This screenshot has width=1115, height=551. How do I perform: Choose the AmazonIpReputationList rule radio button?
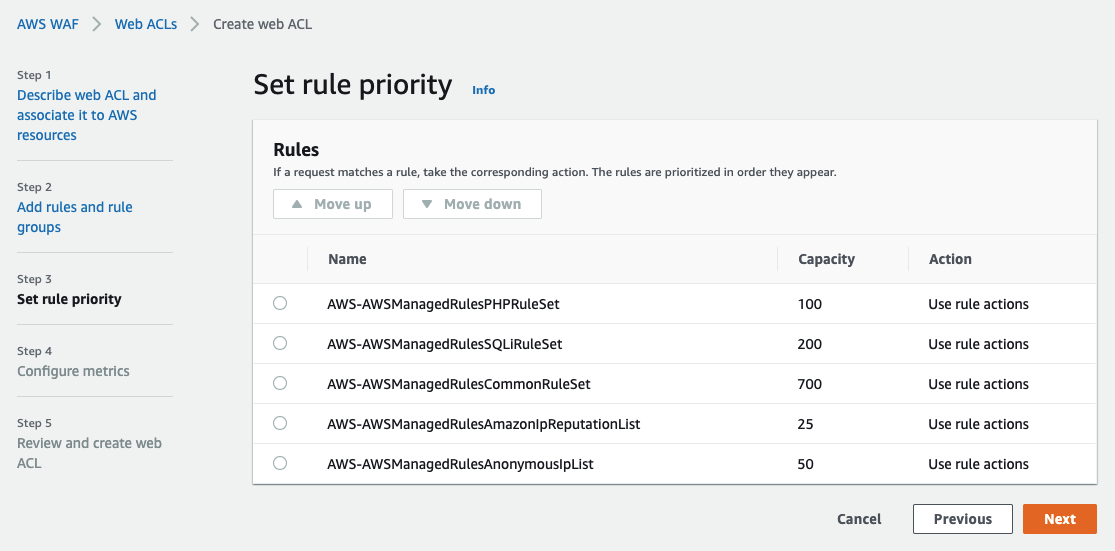click(x=280, y=423)
